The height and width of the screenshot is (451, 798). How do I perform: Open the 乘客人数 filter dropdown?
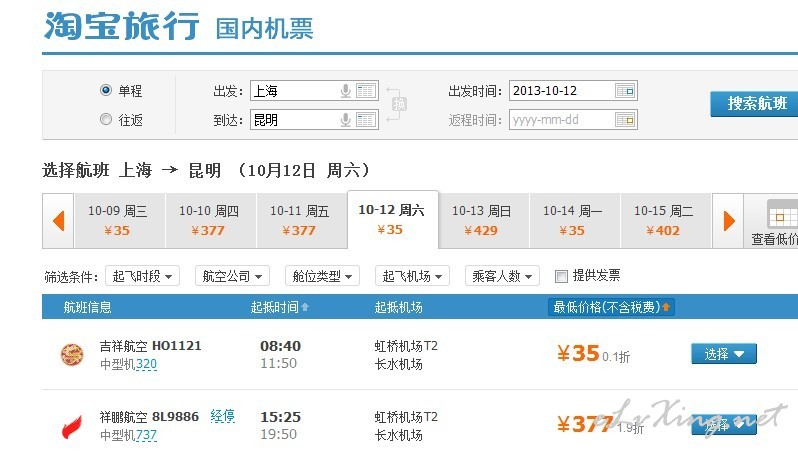click(502, 276)
